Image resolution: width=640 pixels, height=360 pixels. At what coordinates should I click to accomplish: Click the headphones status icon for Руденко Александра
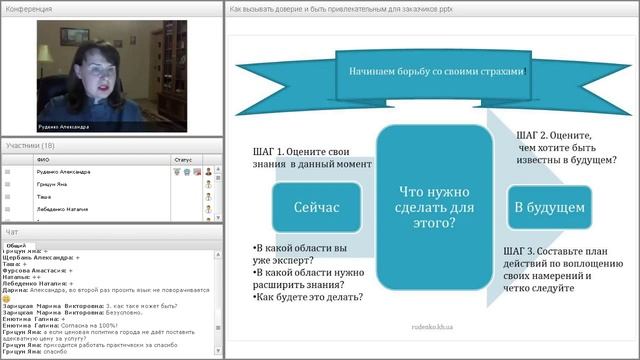(x=187, y=172)
